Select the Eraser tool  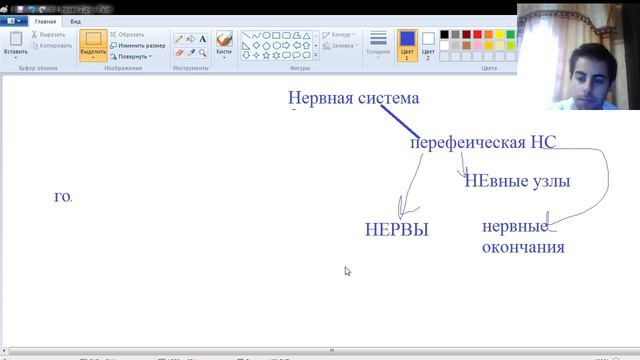[179, 53]
